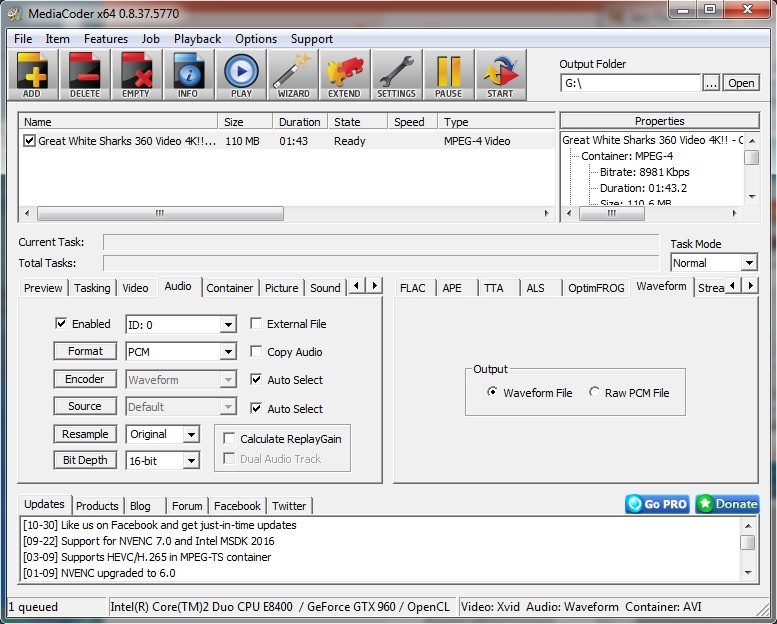
Task: Open the OptimFROG tab
Action: click(596, 288)
